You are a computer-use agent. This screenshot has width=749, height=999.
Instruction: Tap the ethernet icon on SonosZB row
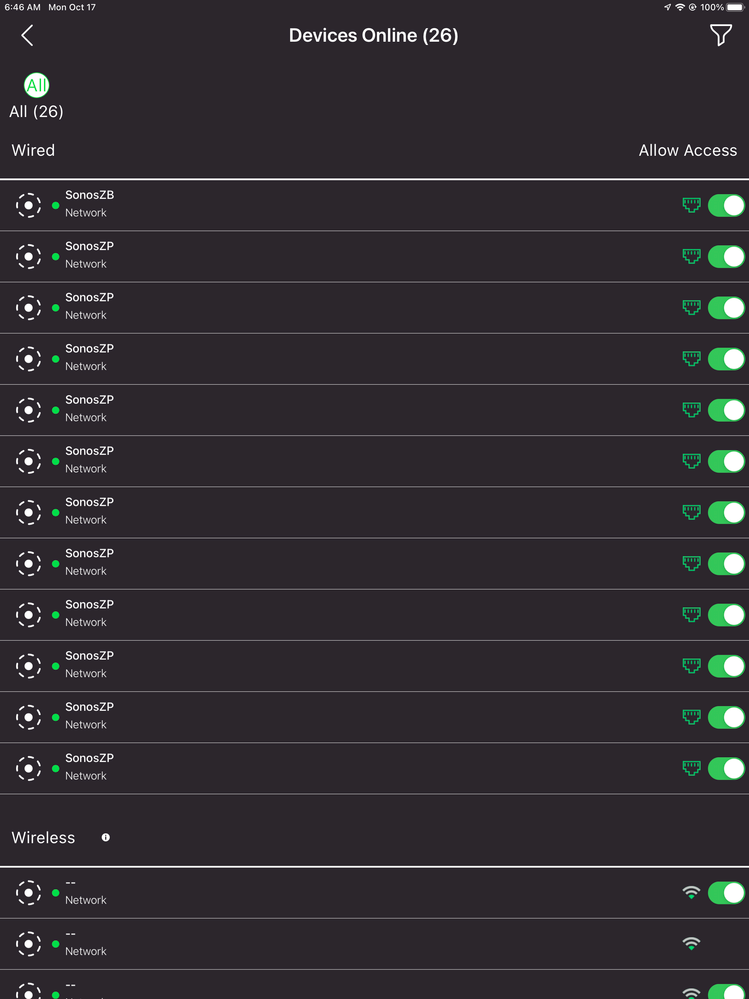[x=691, y=205]
